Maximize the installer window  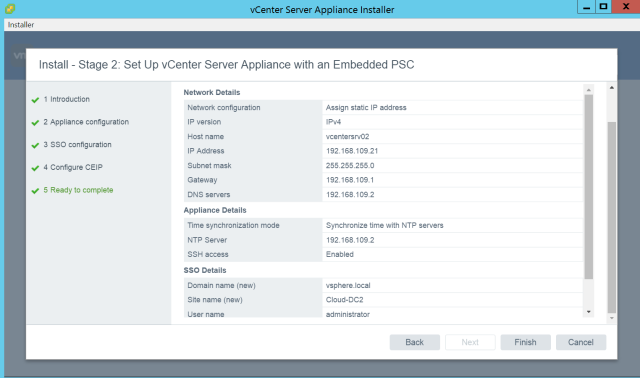(x=603, y=7)
